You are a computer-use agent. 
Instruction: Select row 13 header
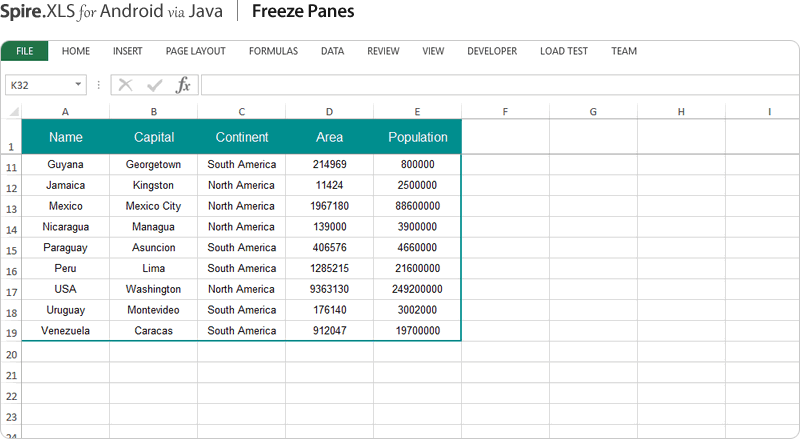(11, 208)
